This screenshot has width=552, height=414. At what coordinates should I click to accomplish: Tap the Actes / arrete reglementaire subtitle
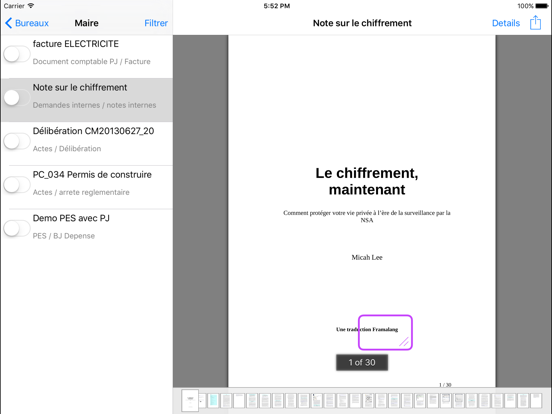81,192
